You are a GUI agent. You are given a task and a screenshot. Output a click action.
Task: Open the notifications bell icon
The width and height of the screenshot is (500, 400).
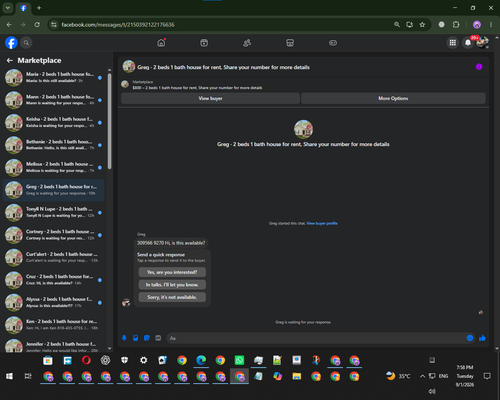tap(468, 43)
